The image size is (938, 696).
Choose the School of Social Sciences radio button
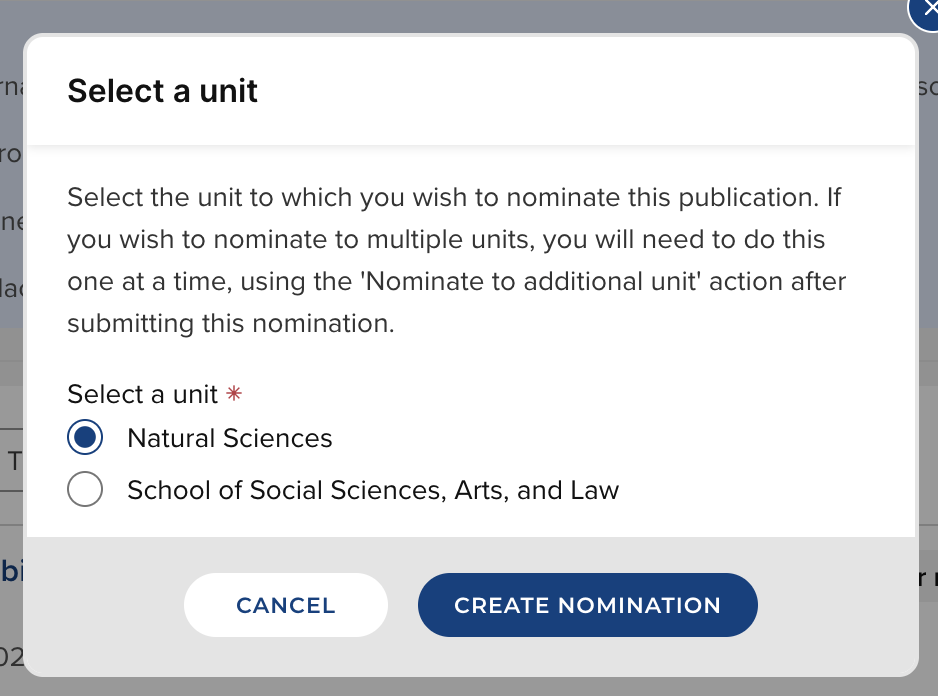[85, 490]
